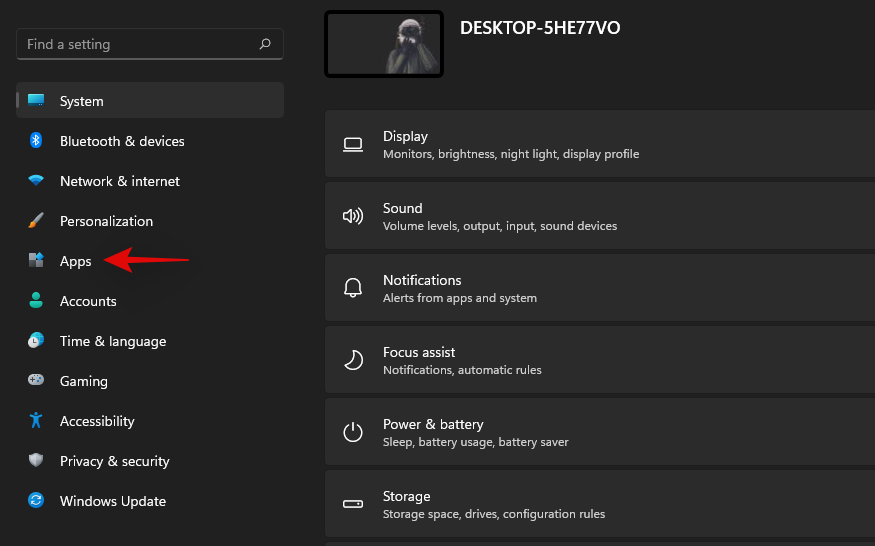This screenshot has height=546, width=875.
Task: Click the Gaming controller icon
Action: point(36,381)
